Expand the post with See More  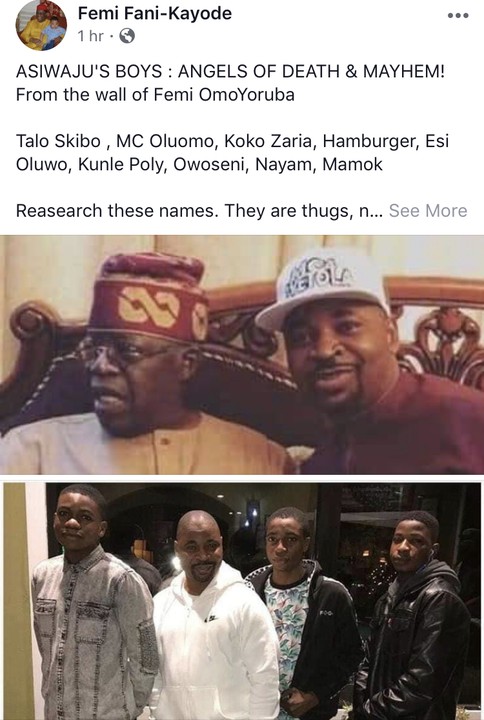[428, 211]
